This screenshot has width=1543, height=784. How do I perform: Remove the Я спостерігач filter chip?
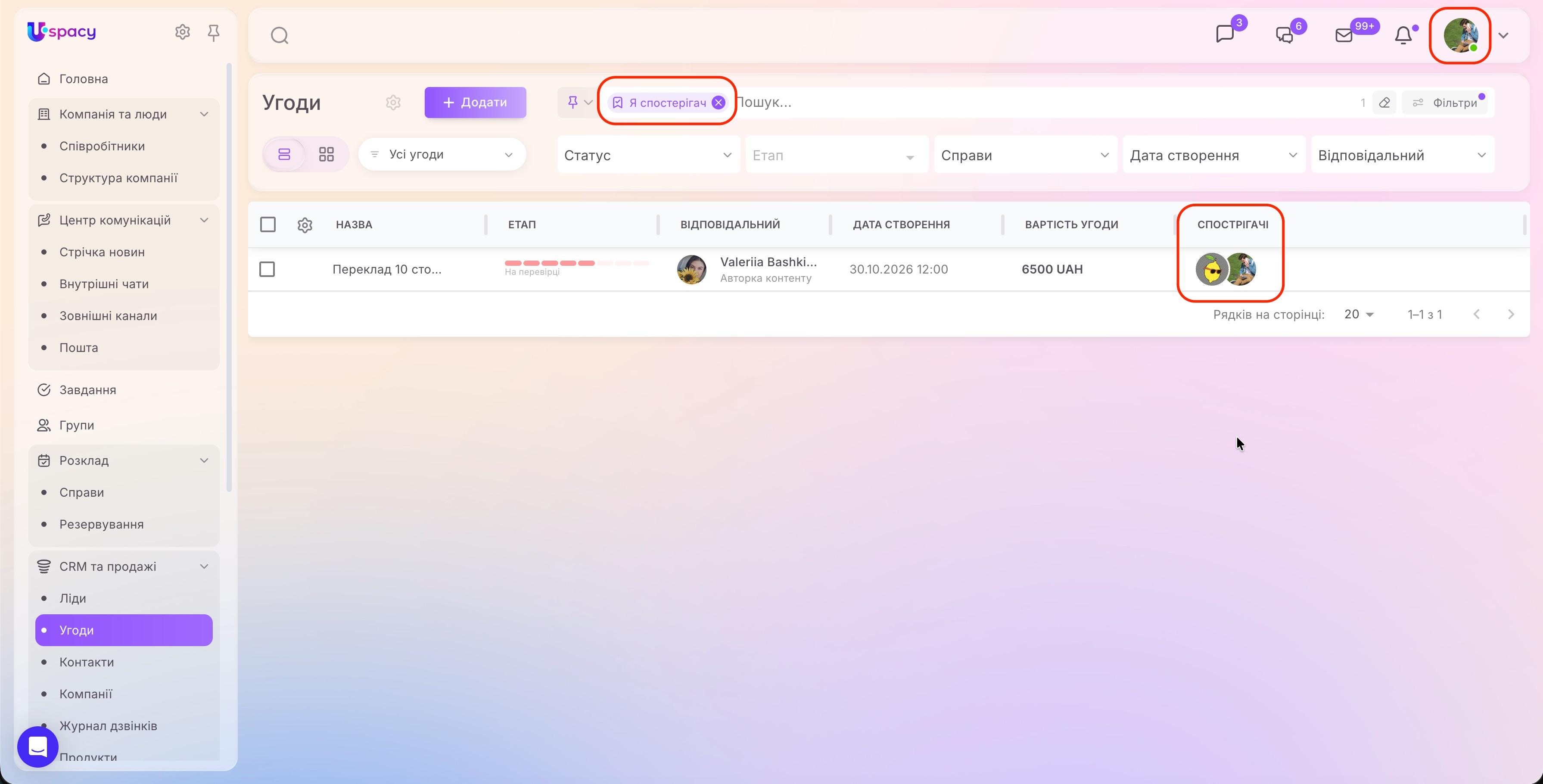[x=718, y=103]
